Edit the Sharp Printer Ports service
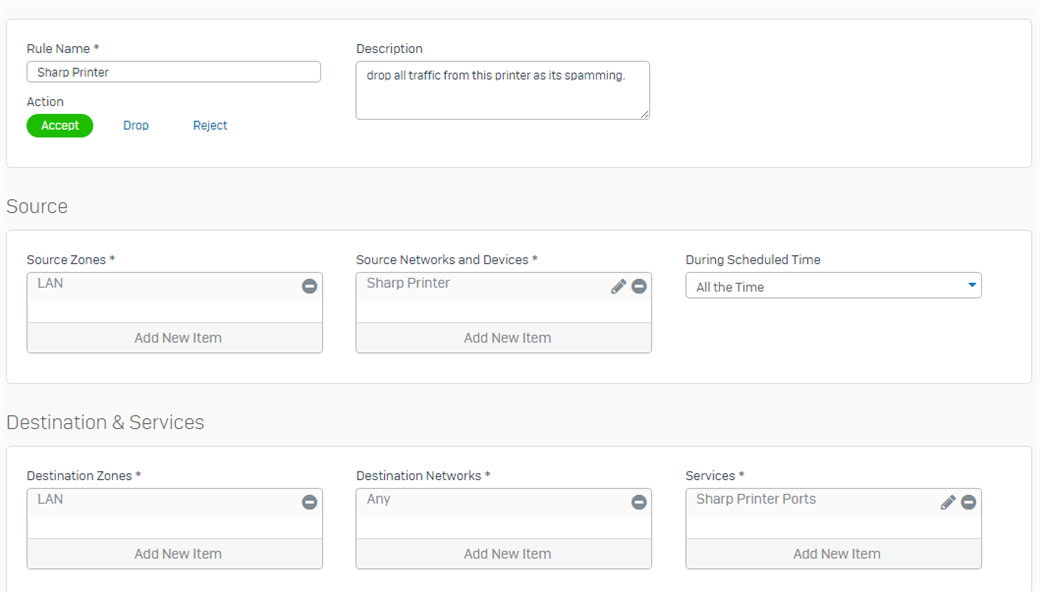The image size is (1040, 592). [x=948, y=503]
